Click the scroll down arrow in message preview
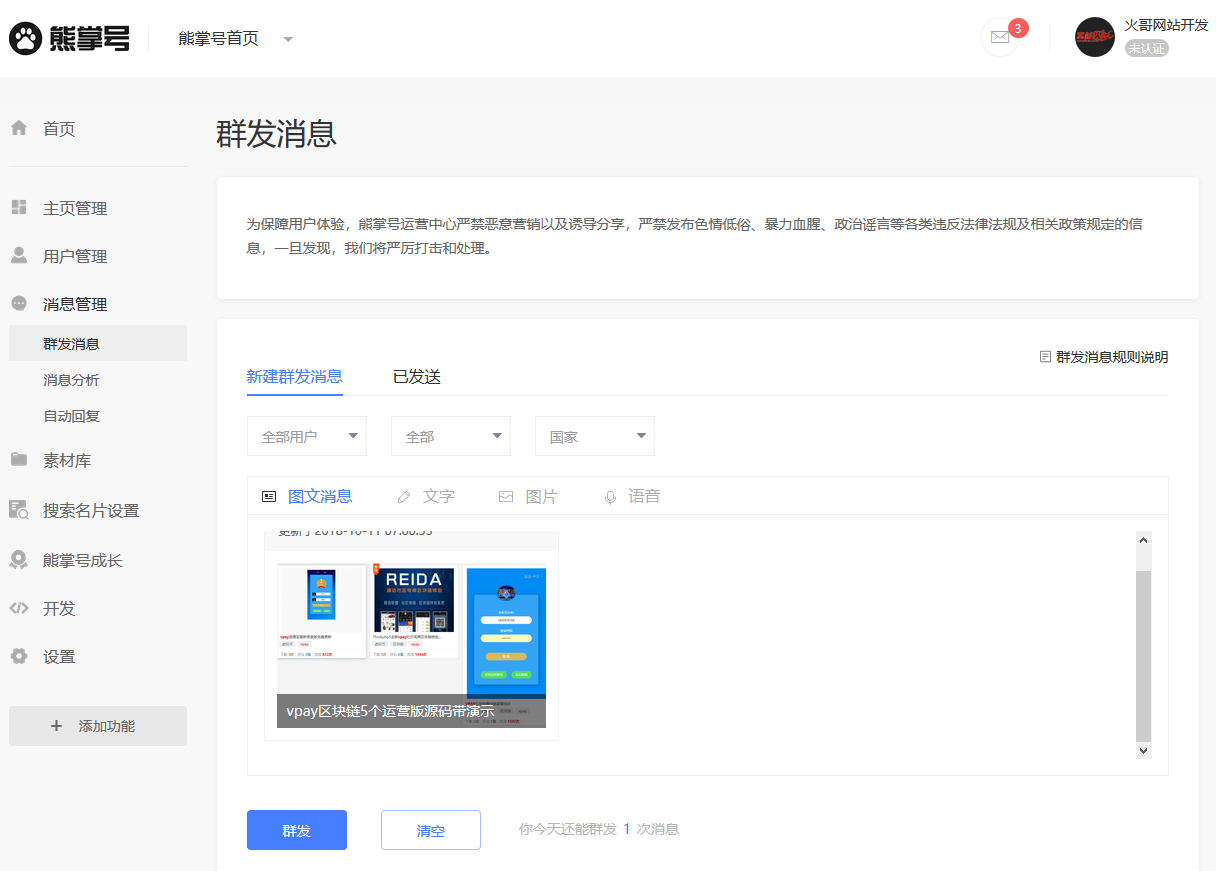Viewport: 1216px width, 871px height. pyautogui.click(x=1144, y=750)
